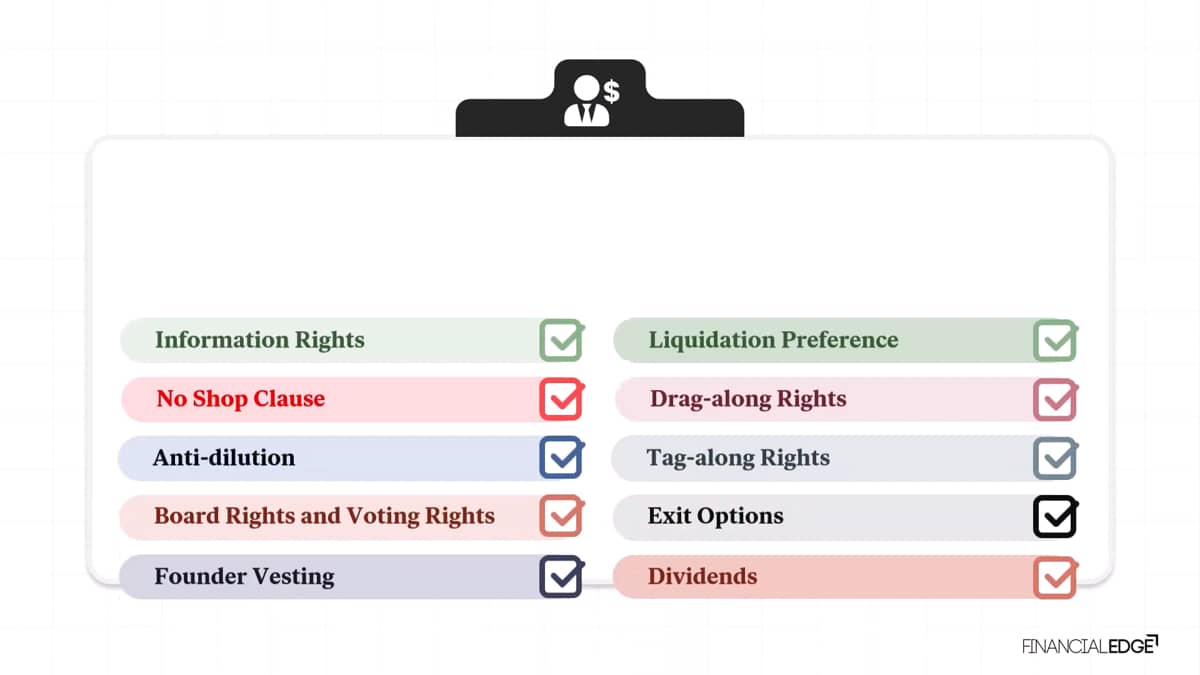Uncheck the Founder Vesting checkbox

tap(561, 576)
